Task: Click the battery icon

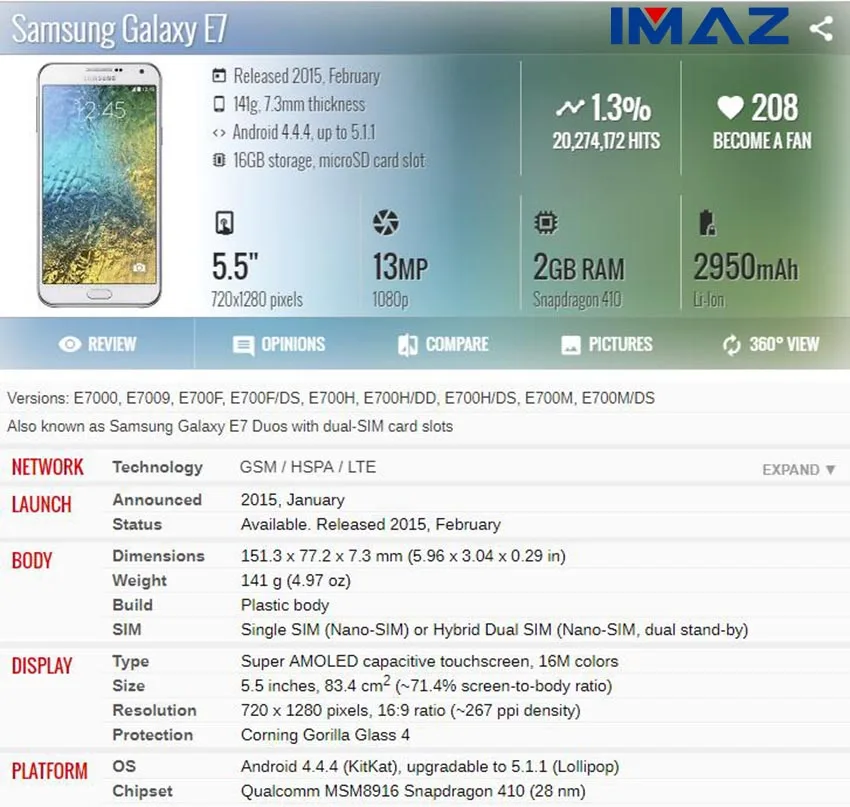Action: pyautogui.click(x=707, y=223)
